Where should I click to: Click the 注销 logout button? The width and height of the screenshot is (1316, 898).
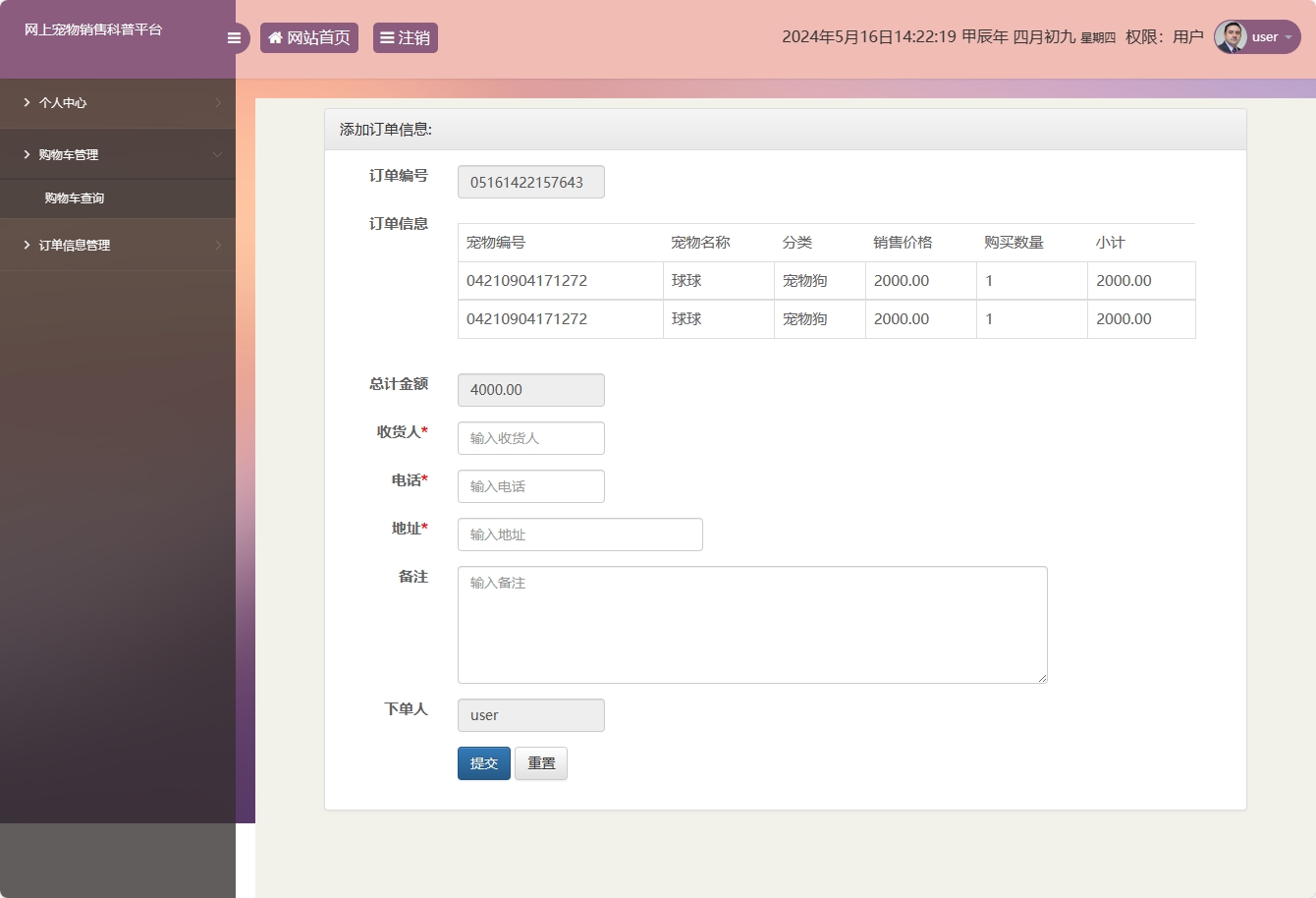tap(405, 37)
